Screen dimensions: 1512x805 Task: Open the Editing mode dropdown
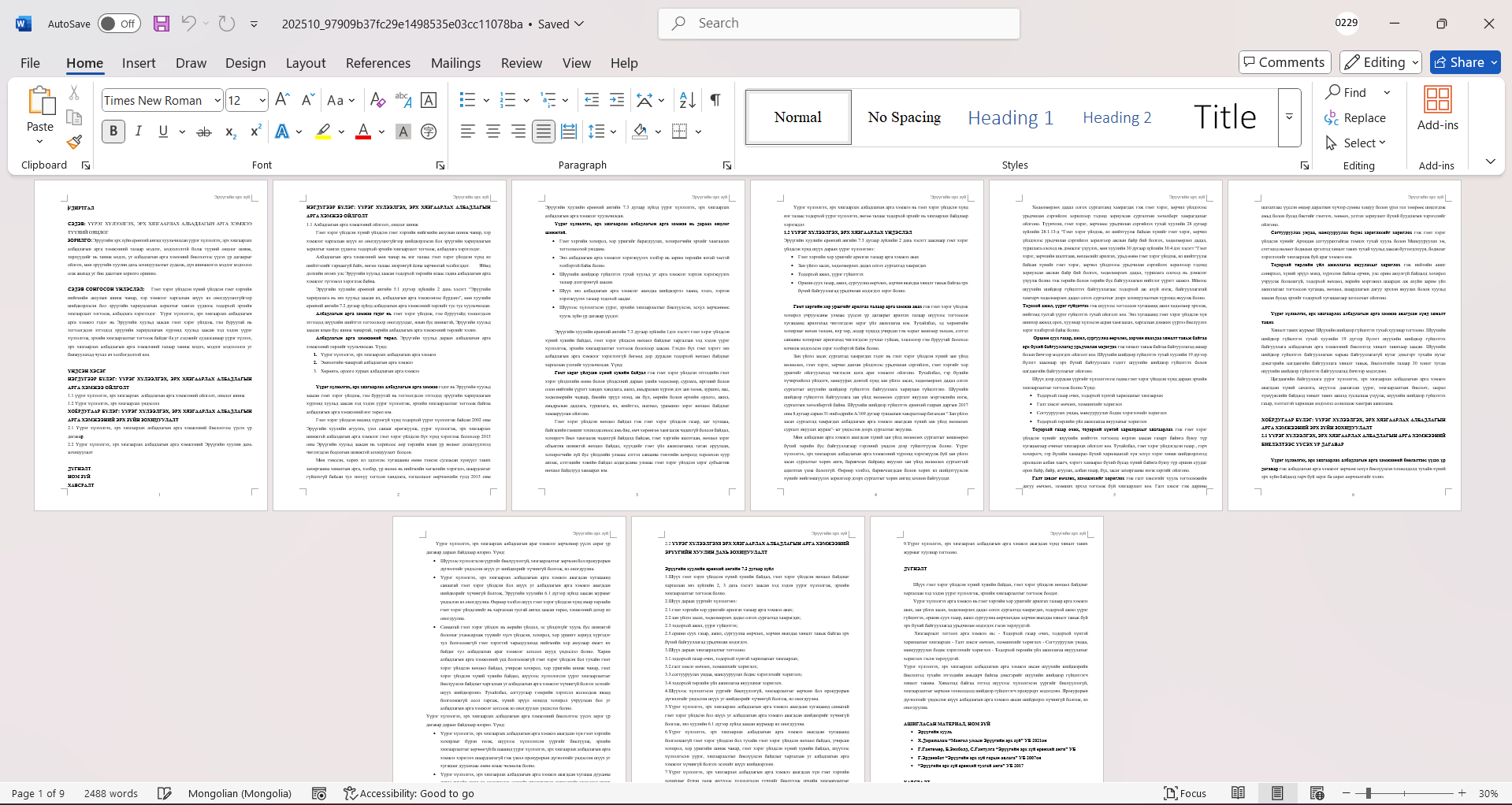[x=1381, y=62]
